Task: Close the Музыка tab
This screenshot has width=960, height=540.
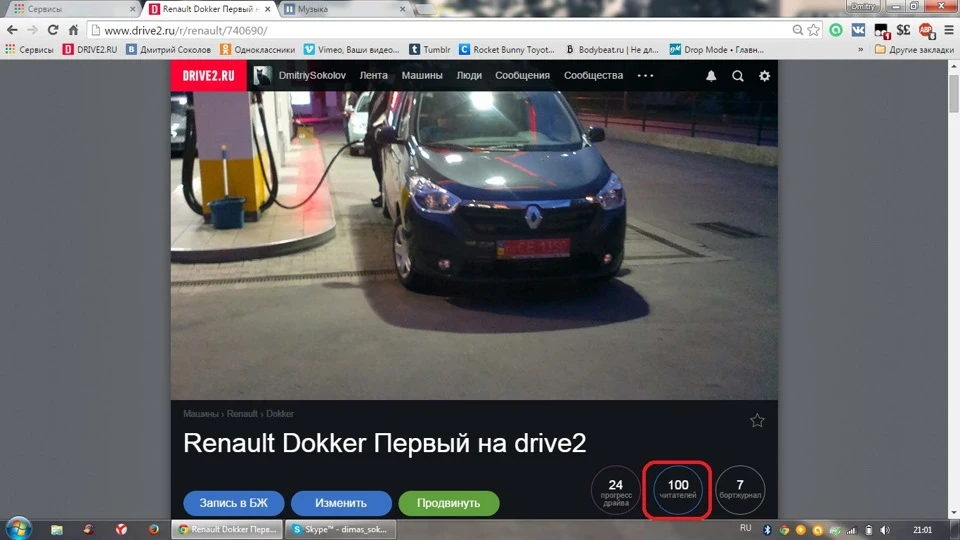Action: point(402,9)
